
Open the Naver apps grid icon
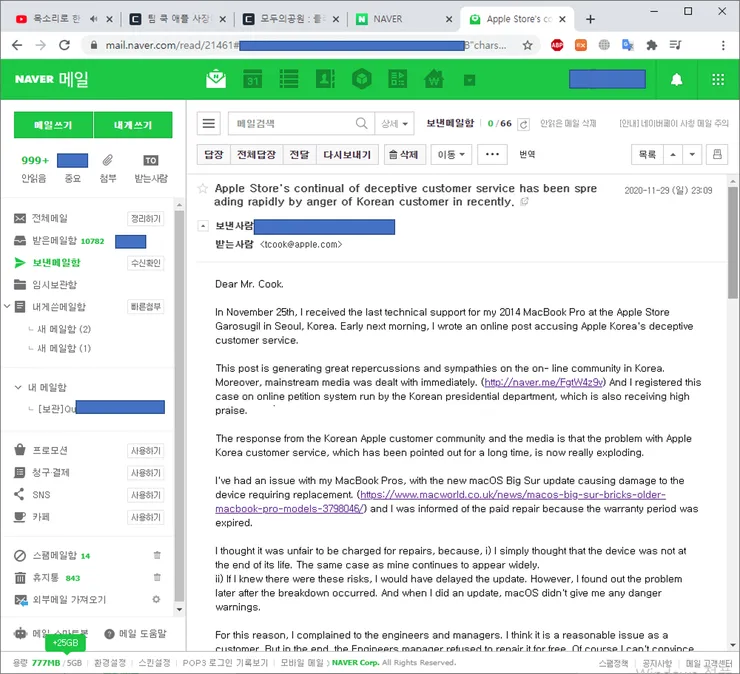(718, 79)
